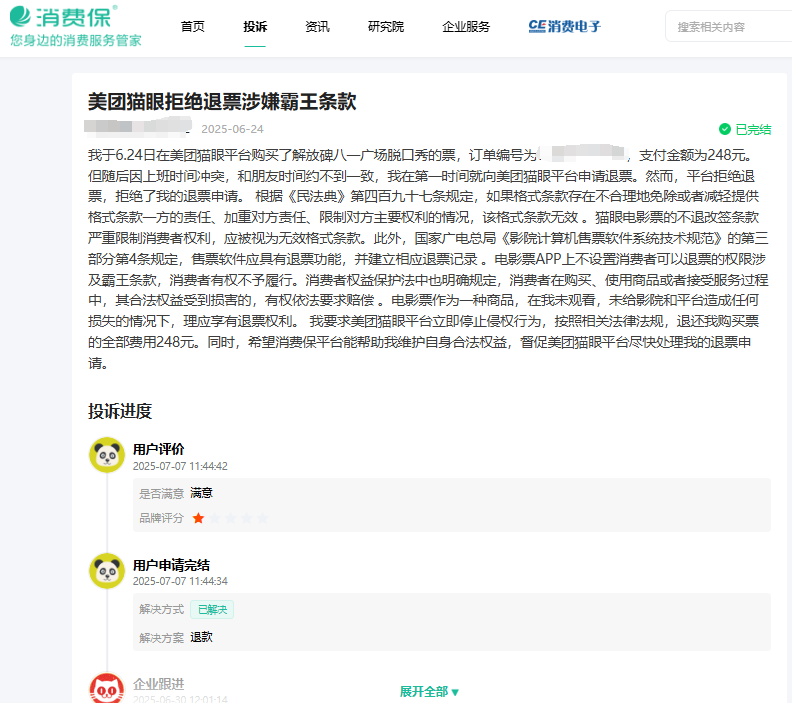The height and width of the screenshot is (703, 792).
Task: Click the CE消费电子 link
Action: click(565, 26)
